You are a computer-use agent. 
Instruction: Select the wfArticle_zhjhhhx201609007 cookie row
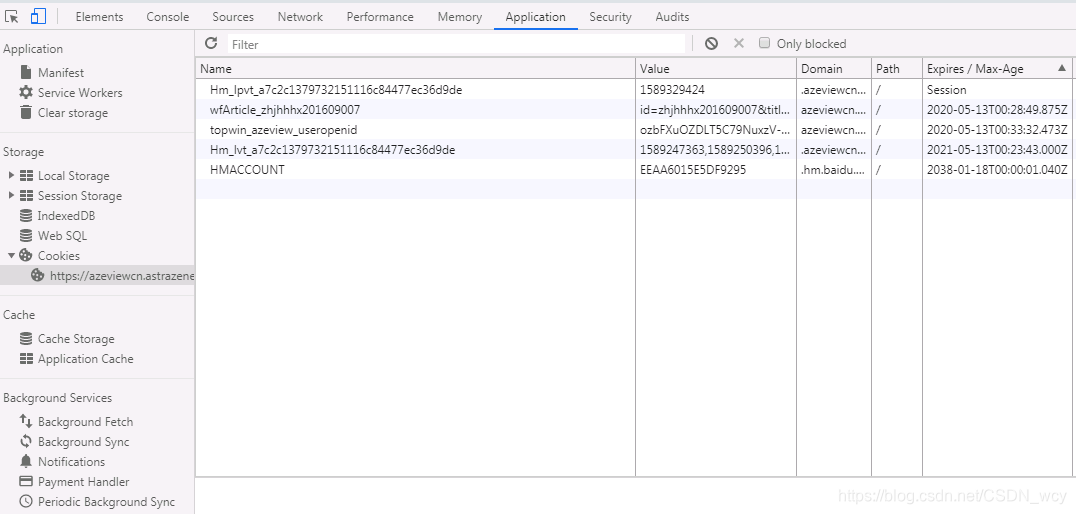coord(635,109)
